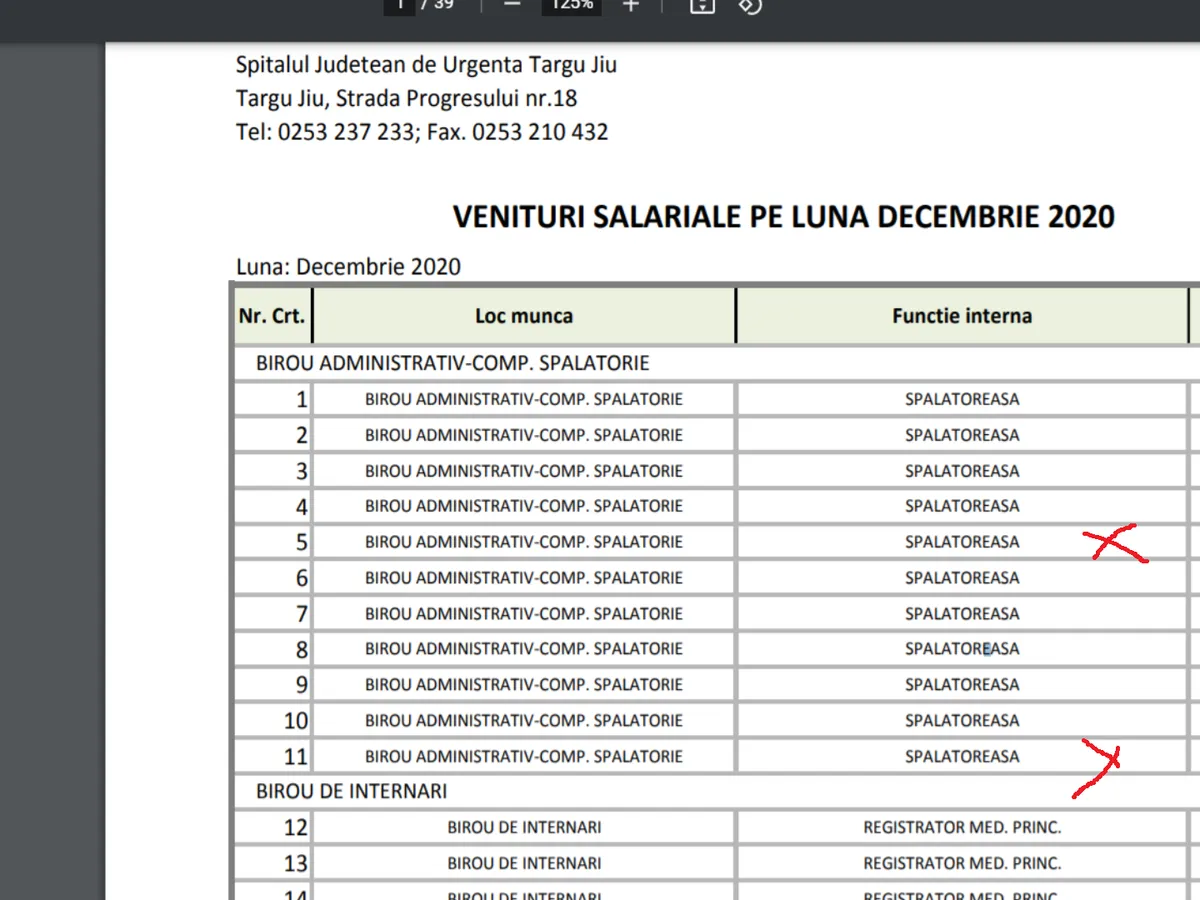Click the 'Loc munca' column header
Image resolution: width=1200 pixels, height=900 pixels.
click(524, 316)
